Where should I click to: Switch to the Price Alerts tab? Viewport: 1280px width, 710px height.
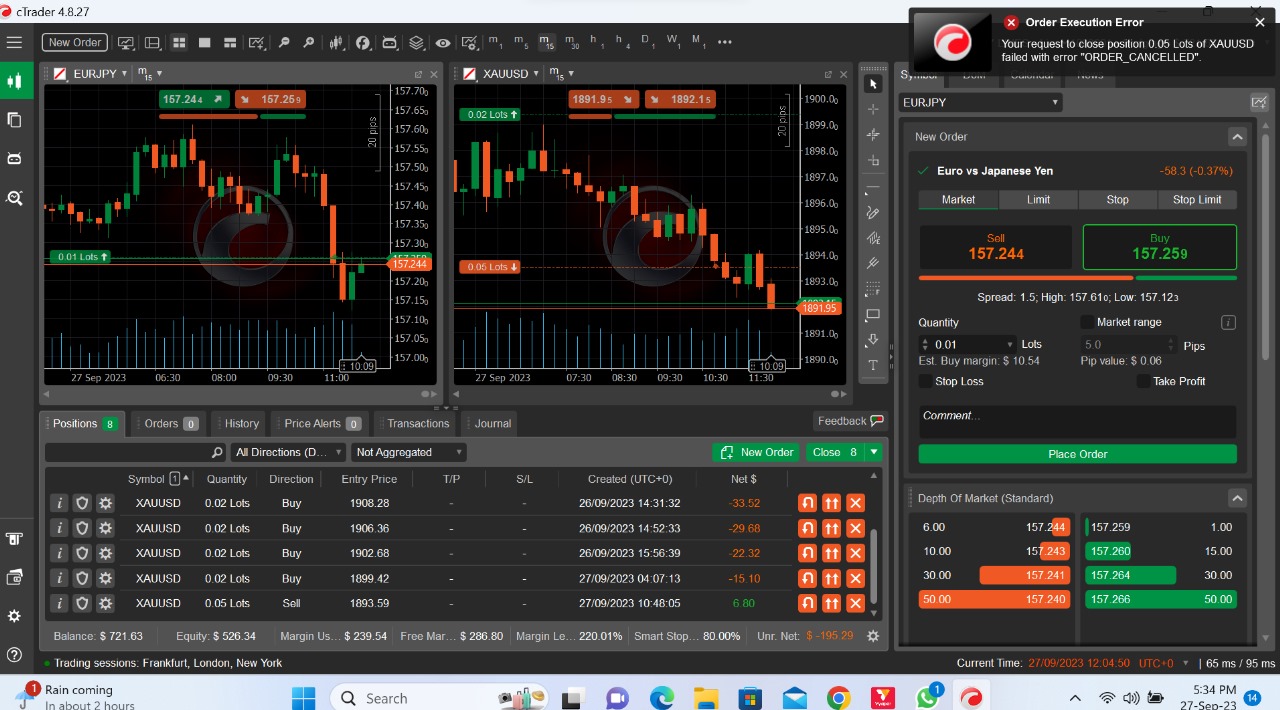pos(322,424)
